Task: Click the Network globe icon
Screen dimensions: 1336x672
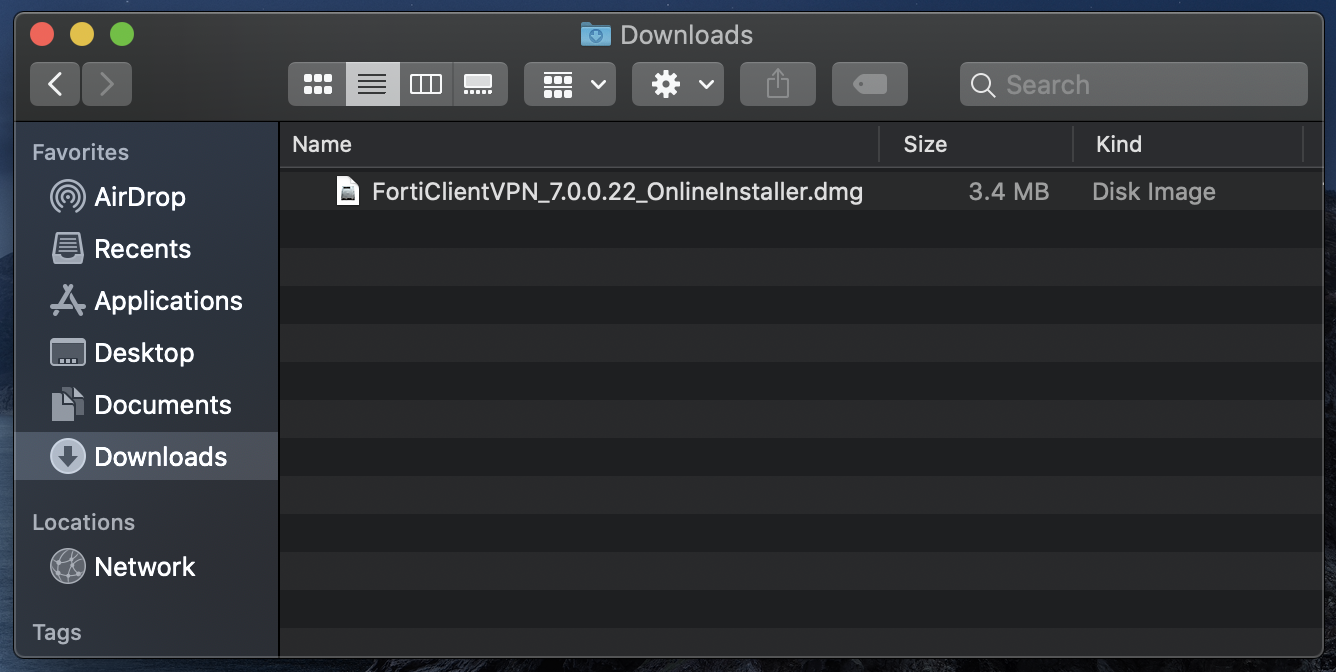Action: click(x=67, y=567)
